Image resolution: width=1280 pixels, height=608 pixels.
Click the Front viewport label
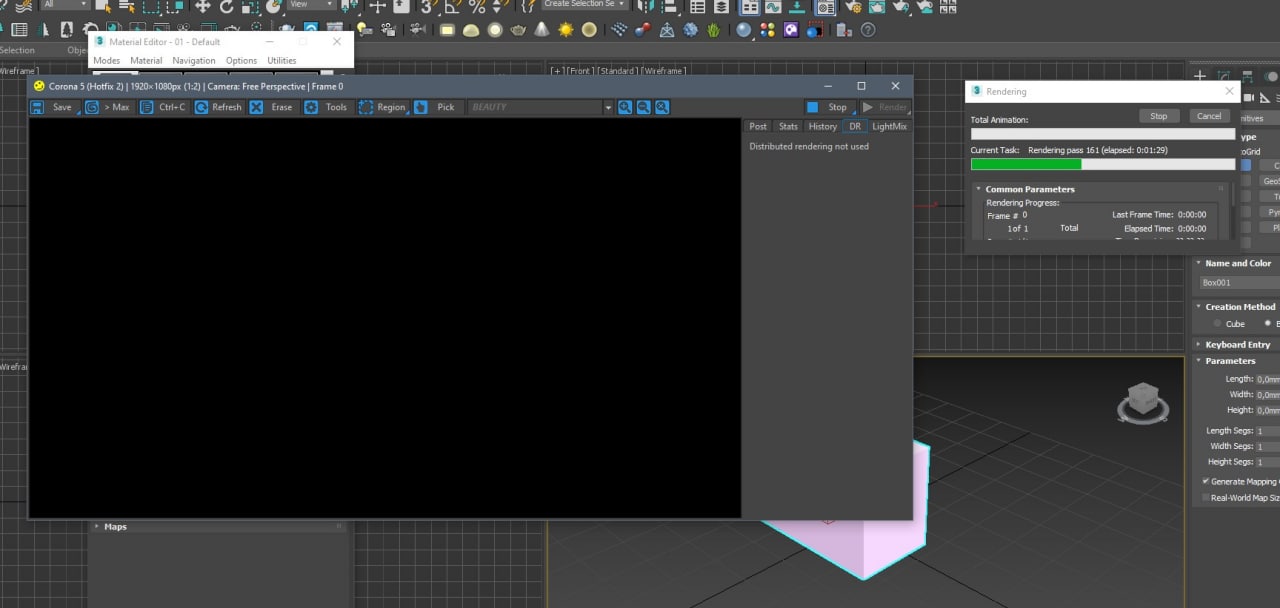coord(580,71)
